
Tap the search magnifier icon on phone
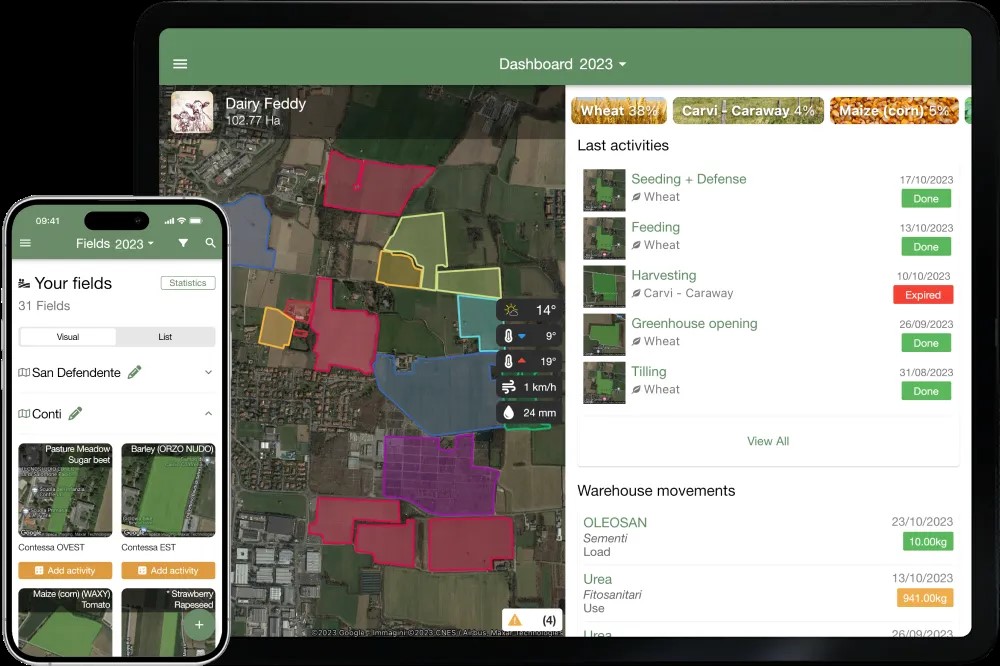[x=210, y=243]
